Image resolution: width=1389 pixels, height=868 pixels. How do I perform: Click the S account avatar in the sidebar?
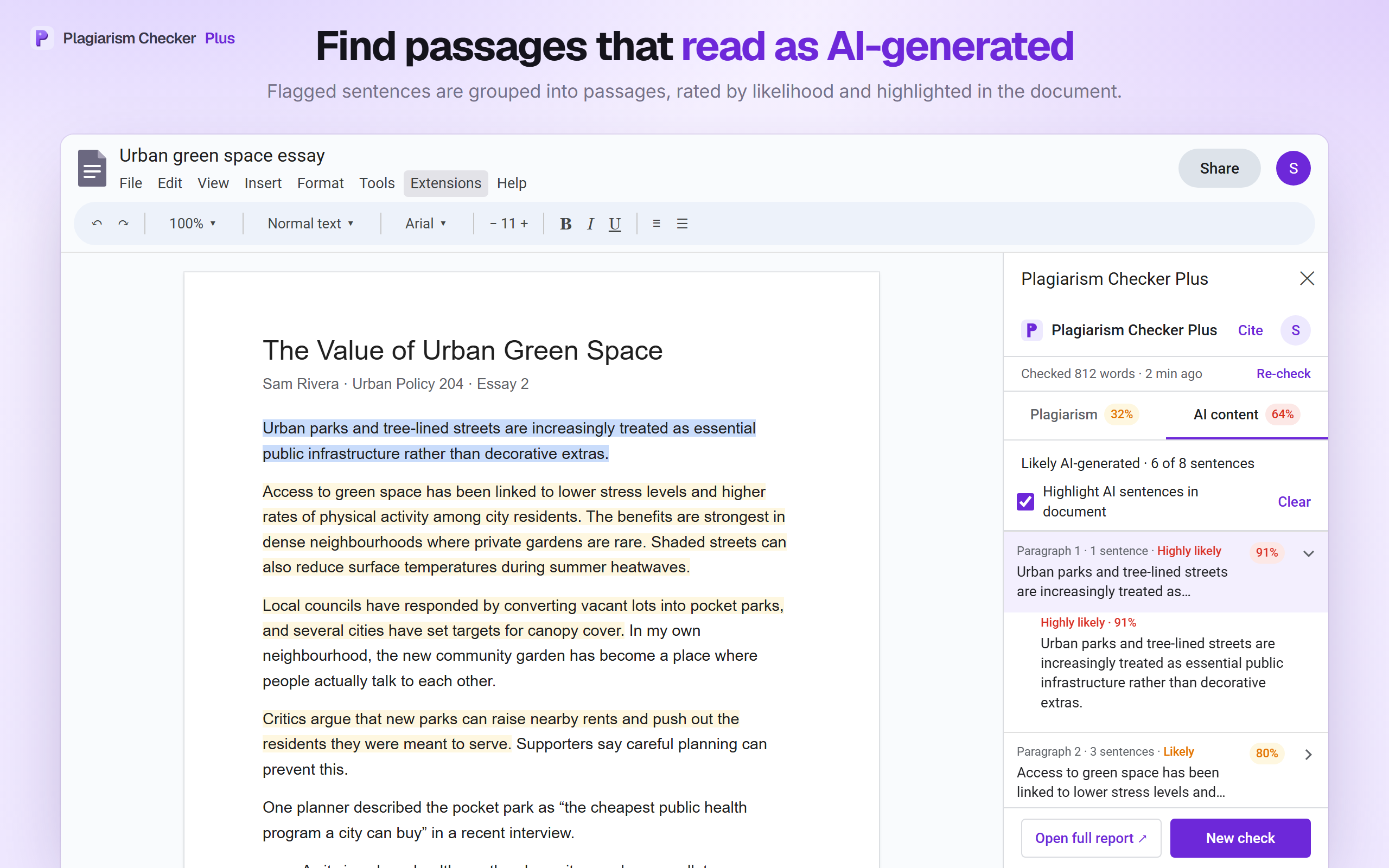[1296, 330]
